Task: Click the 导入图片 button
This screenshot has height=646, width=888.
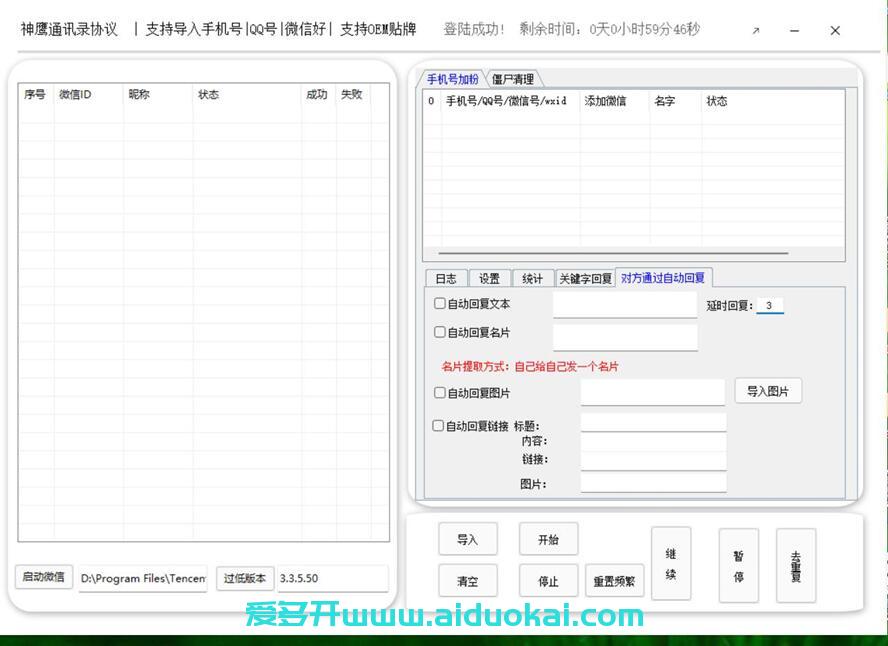Action: pyautogui.click(x=768, y=391)
